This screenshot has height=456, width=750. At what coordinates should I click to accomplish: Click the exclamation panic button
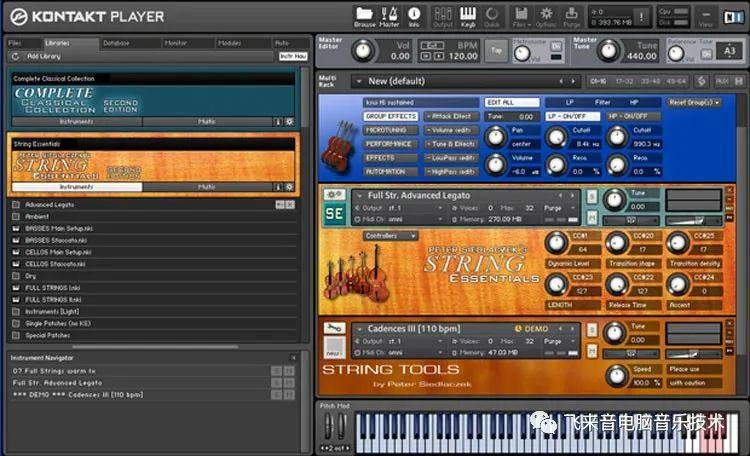pos(641,17)
